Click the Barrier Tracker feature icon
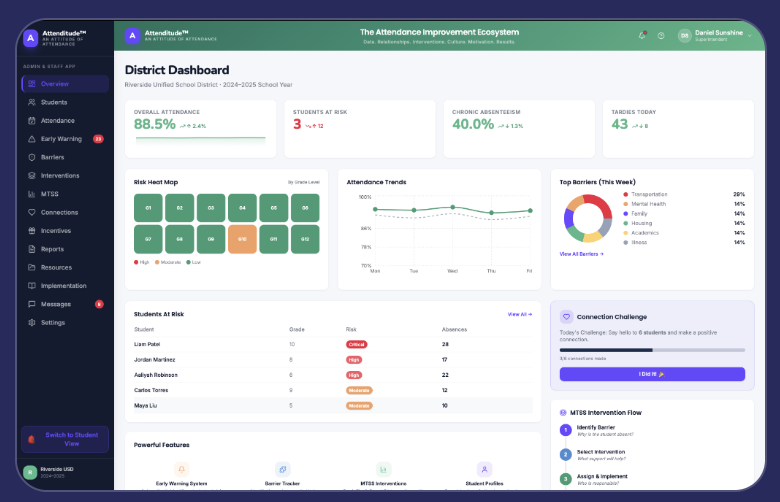780x502 pixels. coord(283,469)
